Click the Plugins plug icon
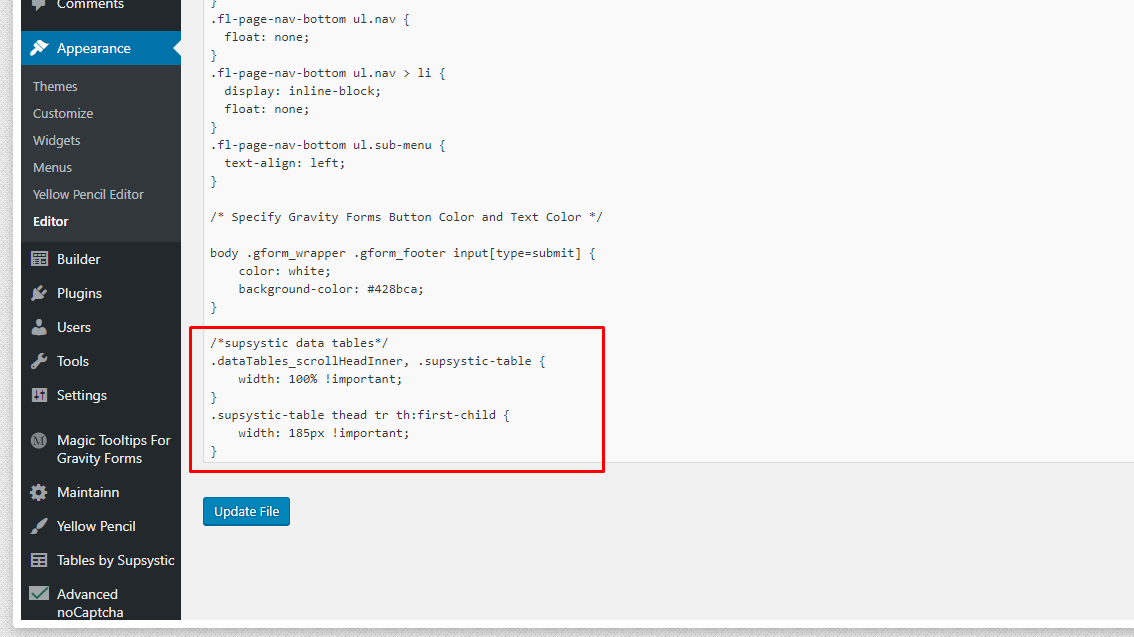 click(x=39, y=293)
